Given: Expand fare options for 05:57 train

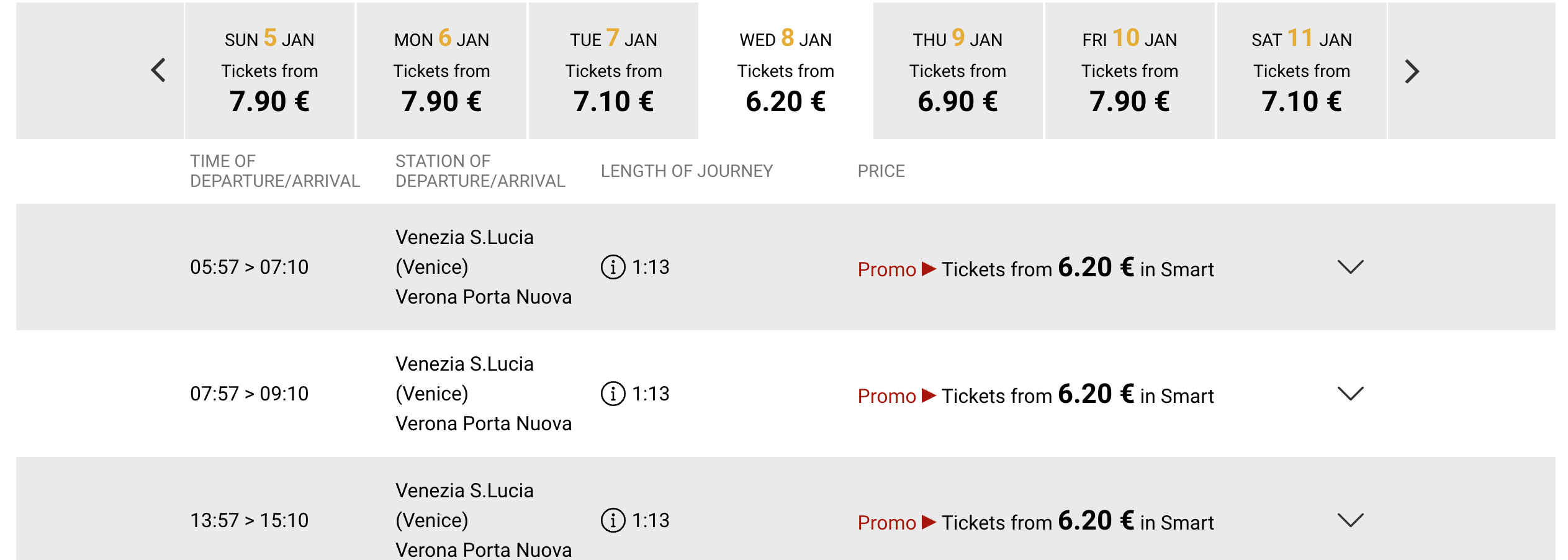Looking at the screenshot, I should click(1350, 267).
